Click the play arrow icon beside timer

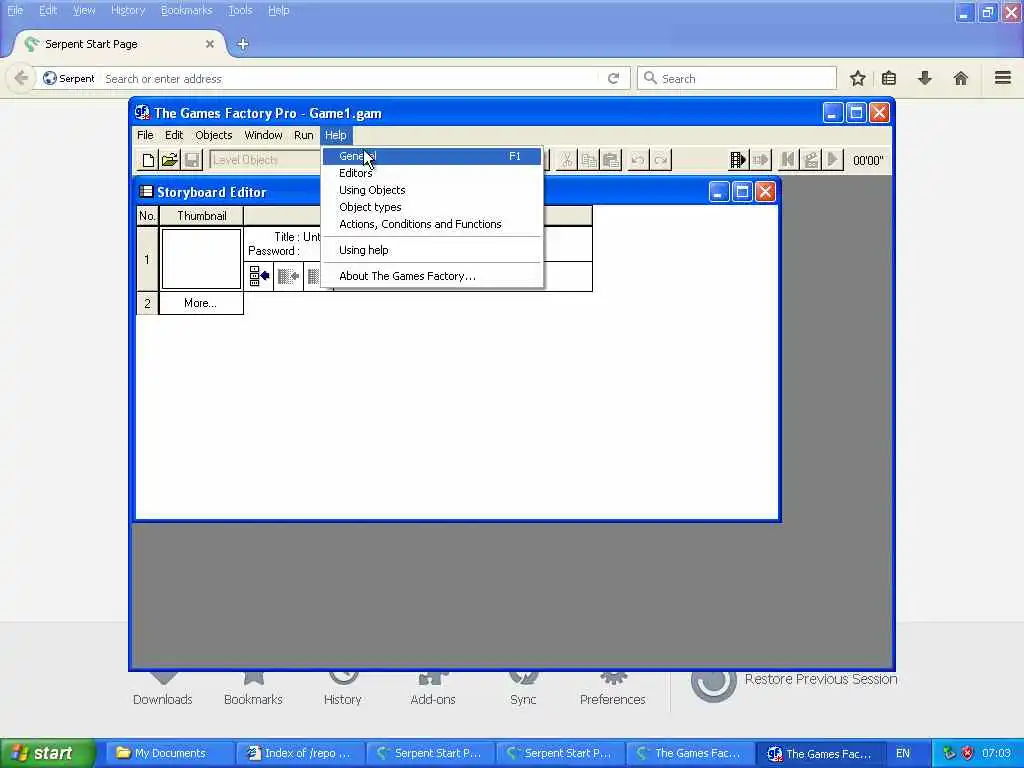tap(833, 160)
